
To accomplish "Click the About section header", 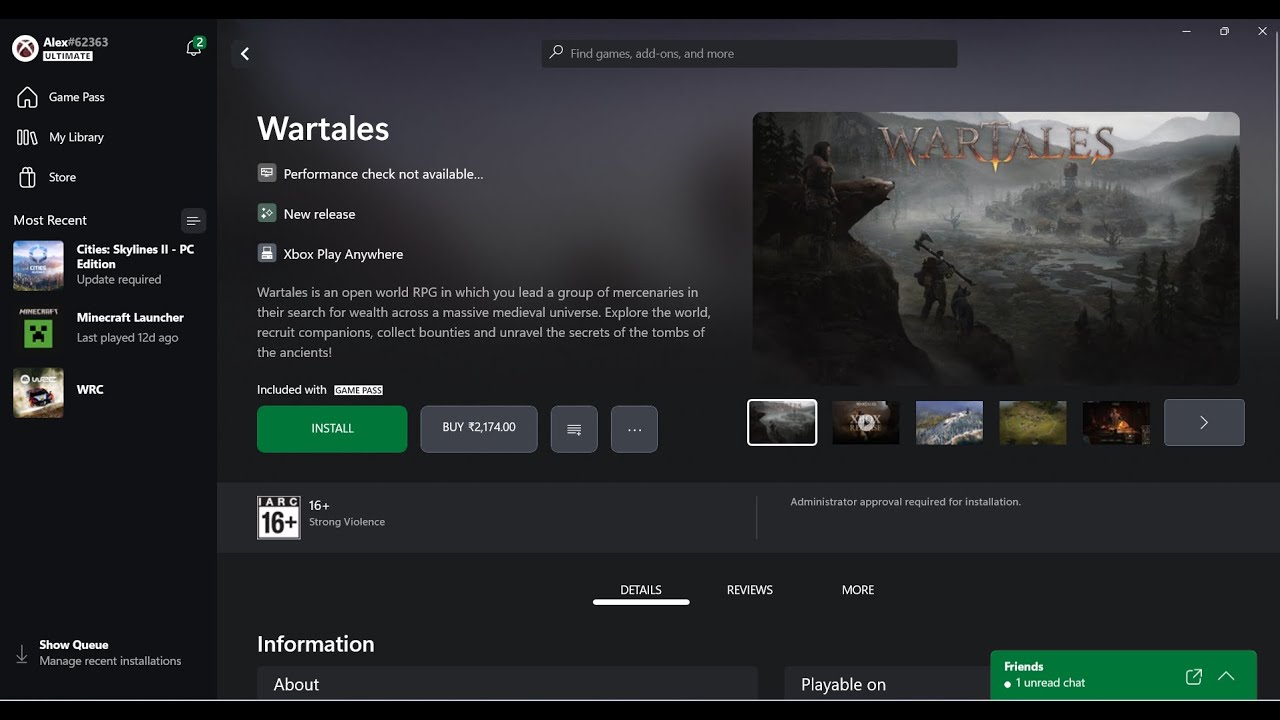I will point(296,685).
